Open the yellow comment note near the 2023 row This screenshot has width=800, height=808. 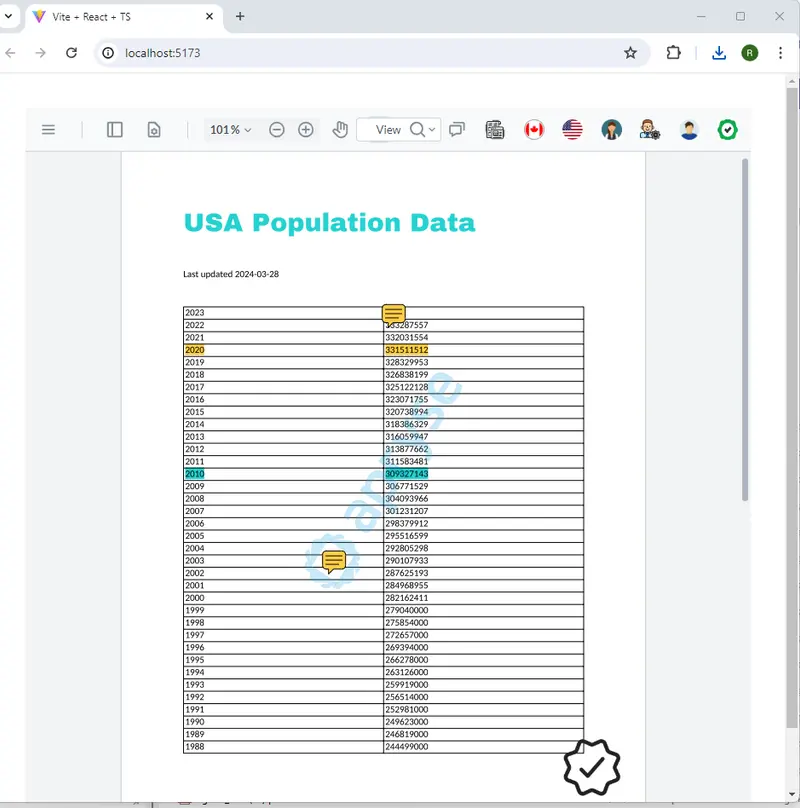(x=393, y=314)
